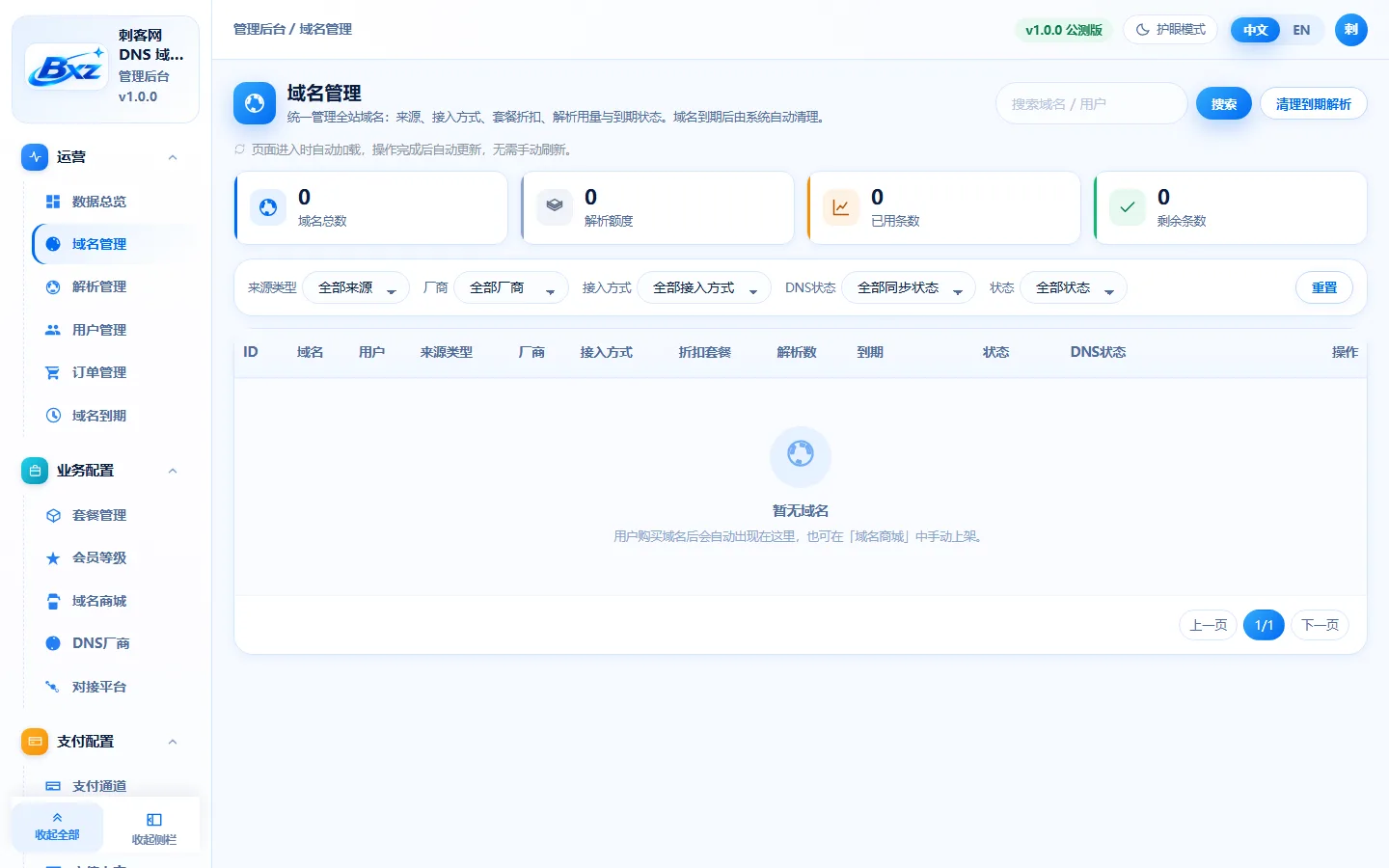Open 会员等级 in the sidebar

click(x=114, y=557)
